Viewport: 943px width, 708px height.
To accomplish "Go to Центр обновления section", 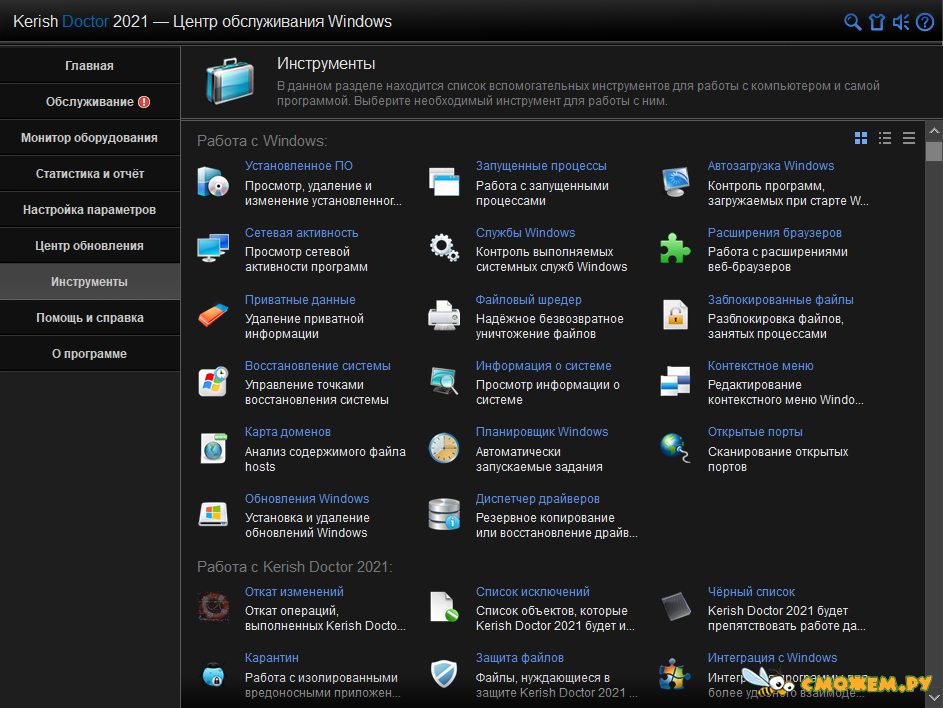I will tap(90, 246).
